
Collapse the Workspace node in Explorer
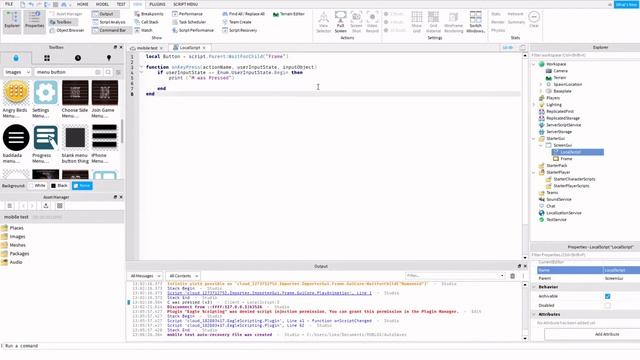[534, 64]
